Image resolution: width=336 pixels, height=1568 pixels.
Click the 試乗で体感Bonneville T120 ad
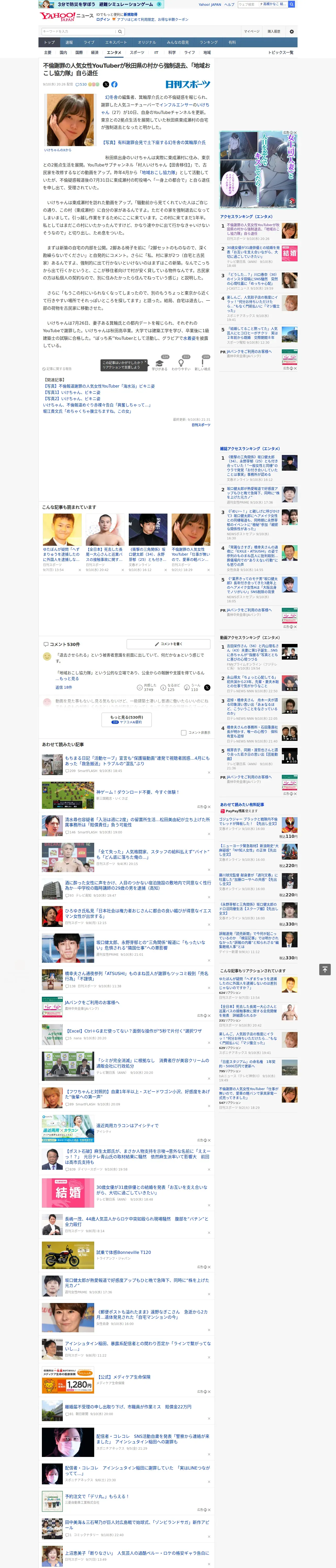tap(123, 1252)
